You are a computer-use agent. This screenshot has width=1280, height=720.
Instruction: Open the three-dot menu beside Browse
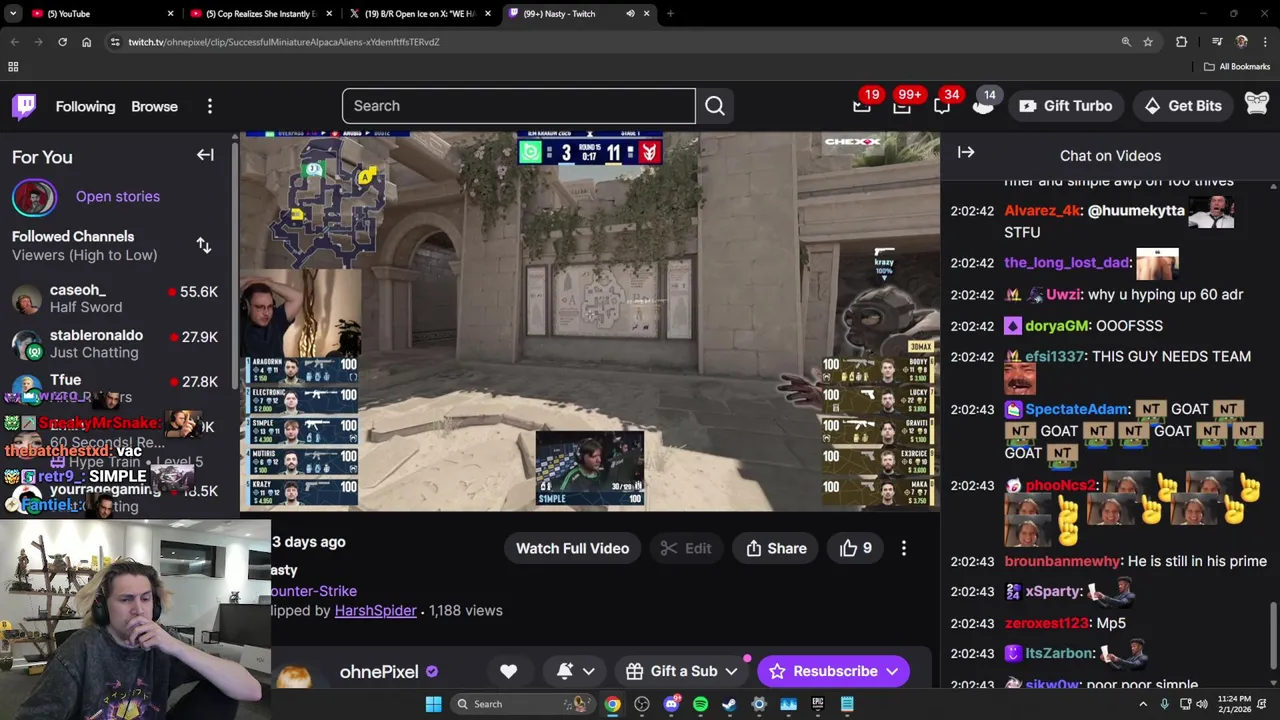(x=210, y=106)
